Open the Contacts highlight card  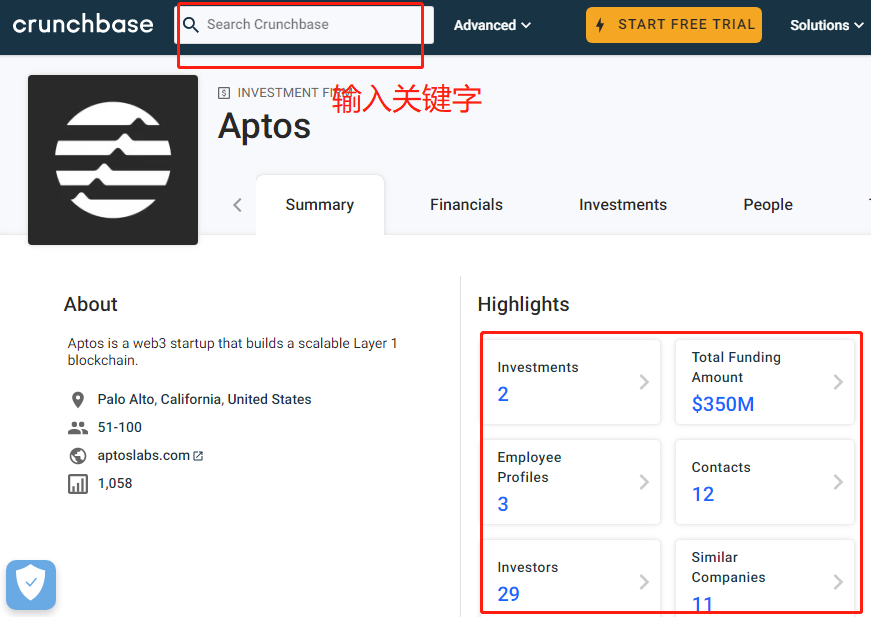(x=765, y=482)
